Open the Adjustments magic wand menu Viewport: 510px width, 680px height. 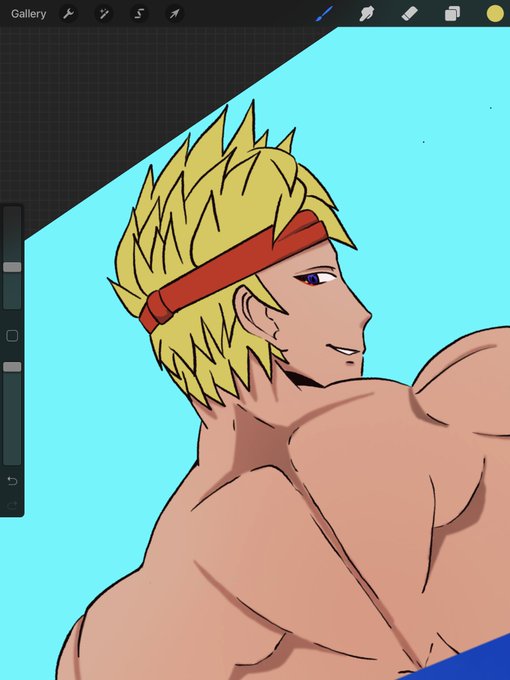104,14
